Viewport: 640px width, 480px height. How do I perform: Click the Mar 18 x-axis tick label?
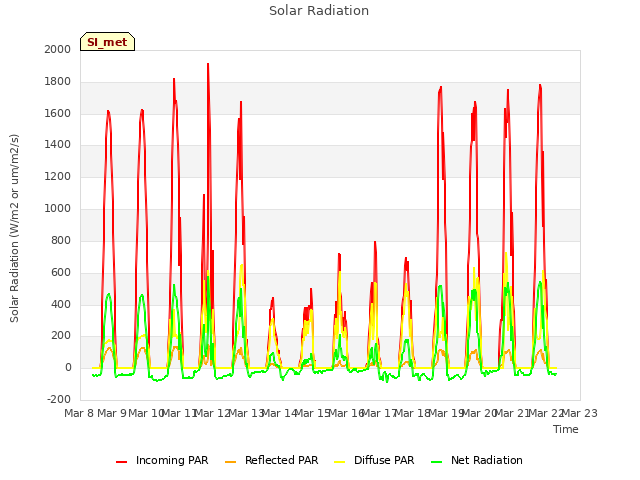(x=413, y=413)
